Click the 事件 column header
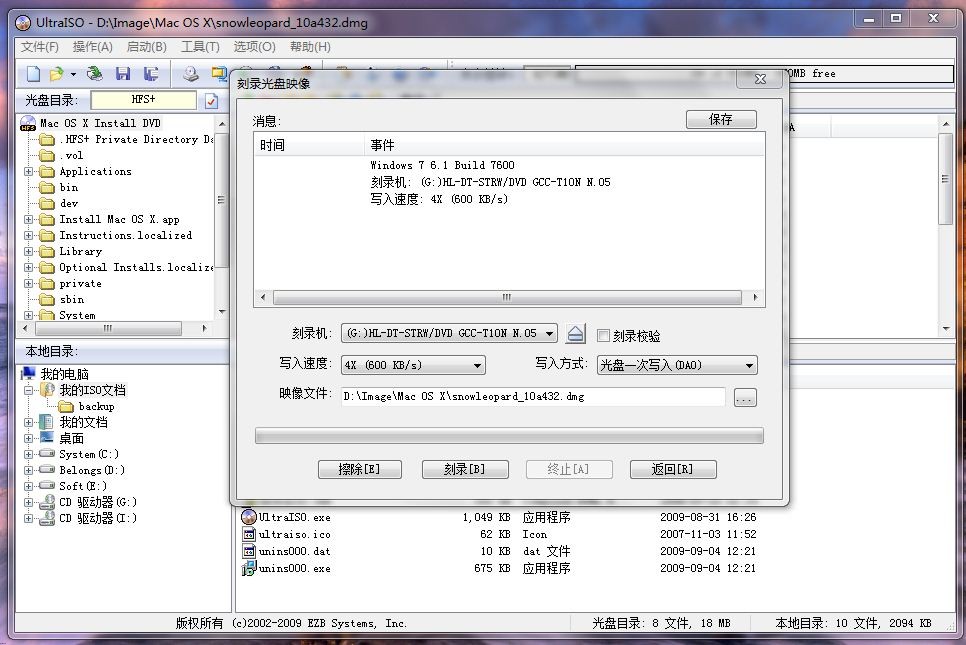 point(564,145)
